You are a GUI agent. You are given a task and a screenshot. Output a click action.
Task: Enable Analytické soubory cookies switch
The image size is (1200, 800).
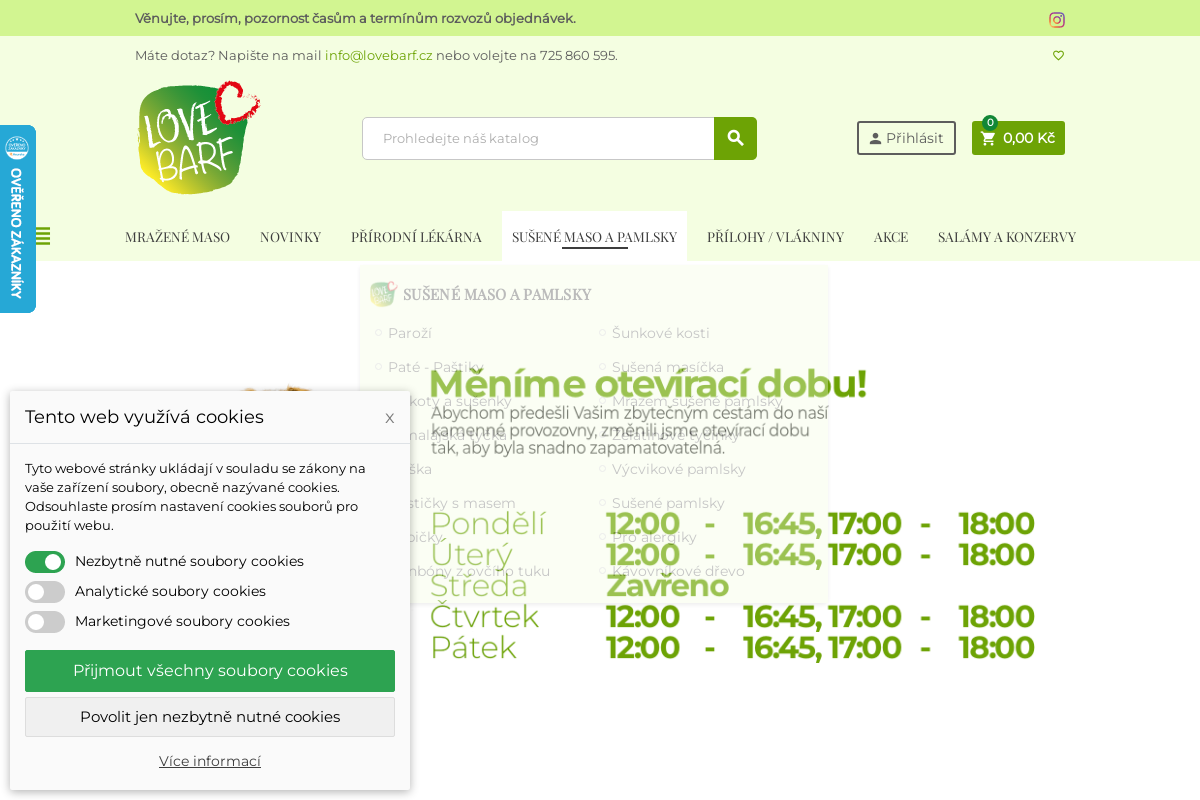click(x=45, y=592)
